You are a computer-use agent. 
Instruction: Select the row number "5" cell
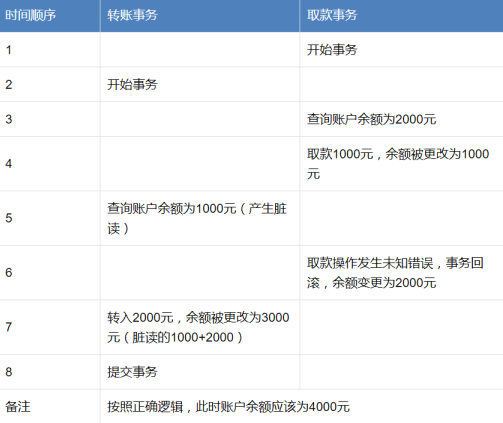[x=50, y=218]
